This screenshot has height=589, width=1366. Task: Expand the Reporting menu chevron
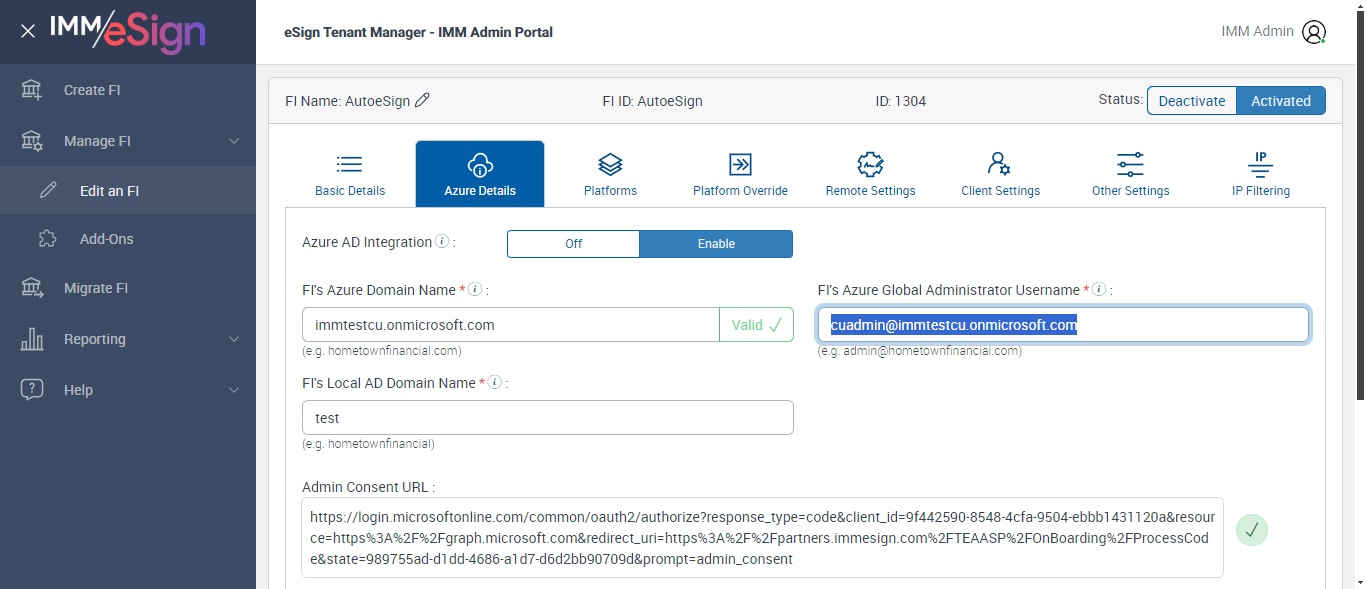(234, 339)
